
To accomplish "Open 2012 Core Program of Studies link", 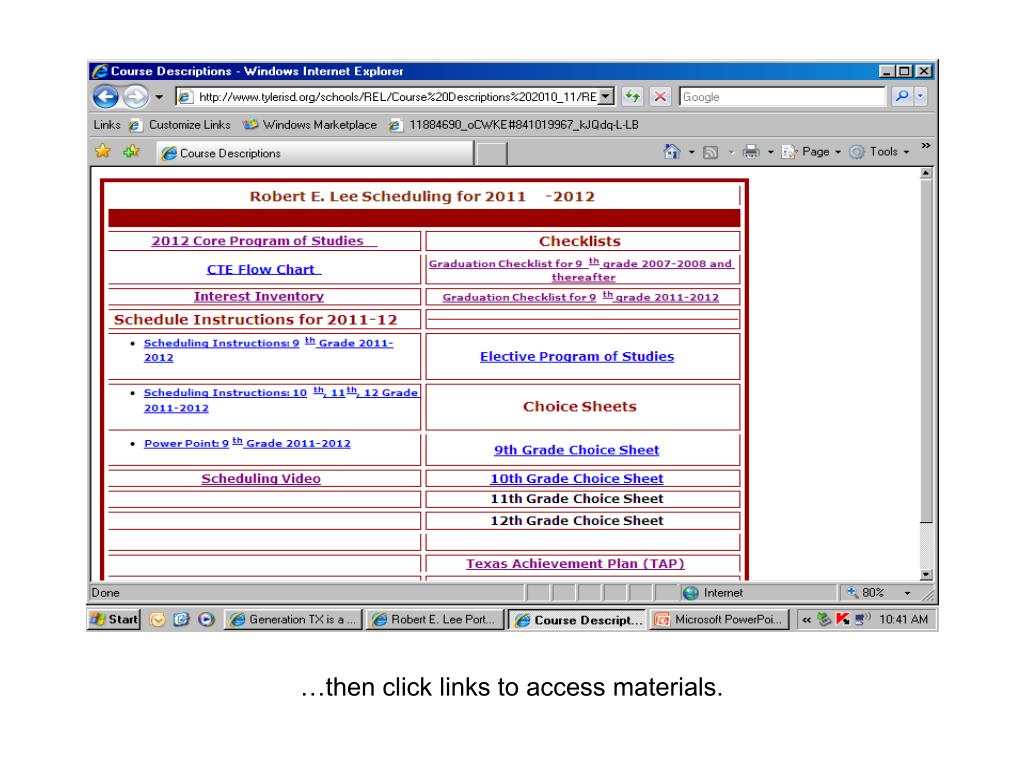I will tap(264, 241).
